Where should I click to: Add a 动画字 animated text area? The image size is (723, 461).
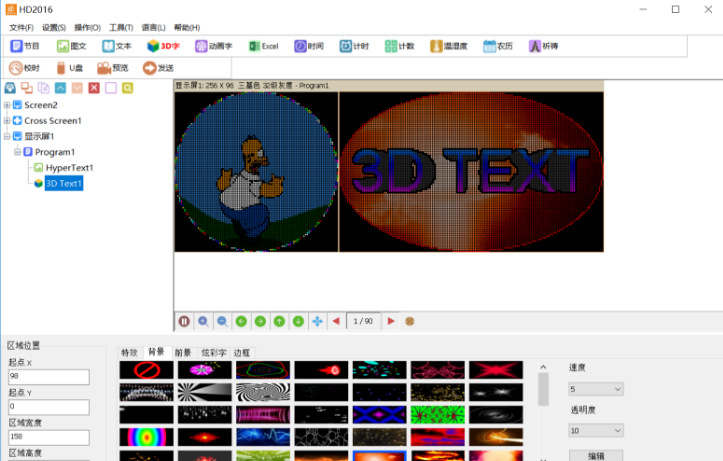tap(213, 46)
